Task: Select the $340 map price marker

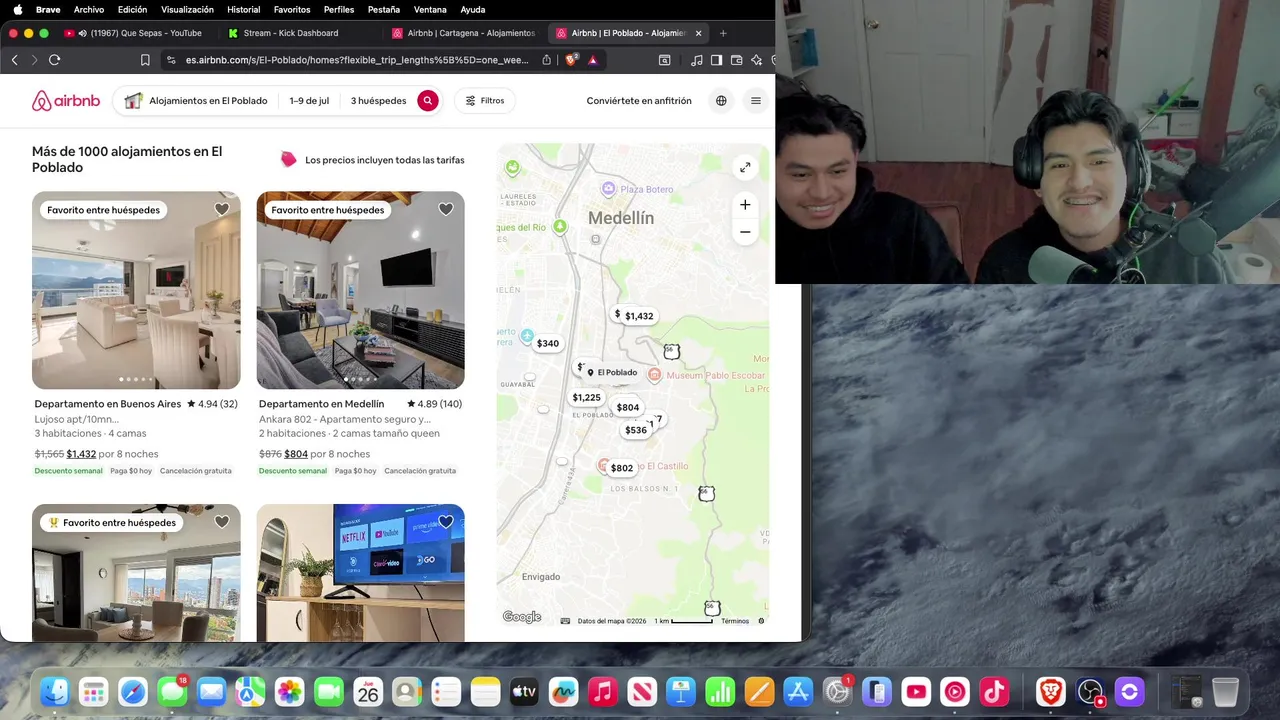Action: coord(547,343)
